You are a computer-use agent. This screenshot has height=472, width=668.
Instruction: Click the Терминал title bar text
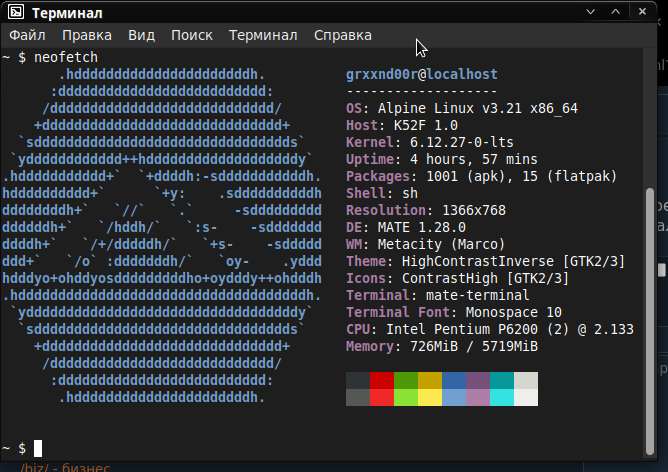coord(70,13)
